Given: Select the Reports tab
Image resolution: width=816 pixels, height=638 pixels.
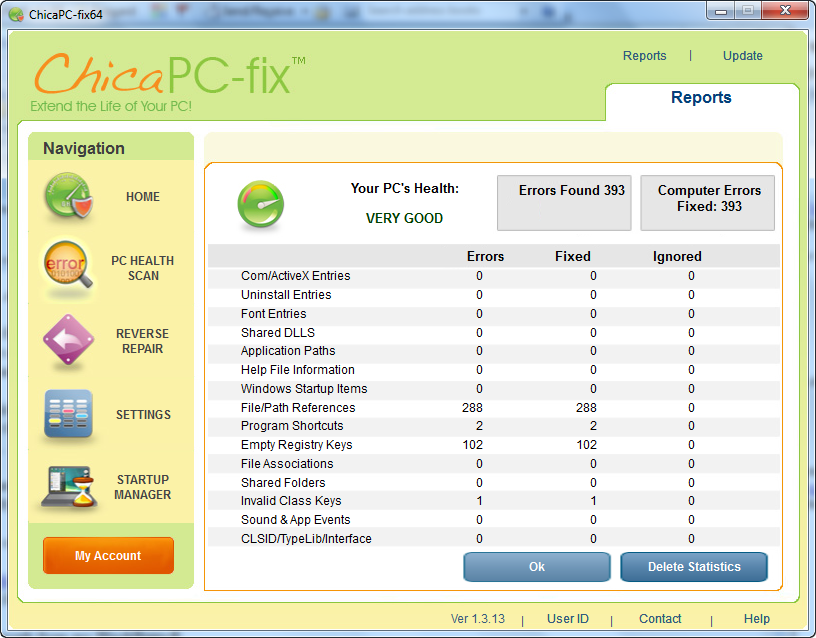Looking at the screenshot, I should 701,98.
